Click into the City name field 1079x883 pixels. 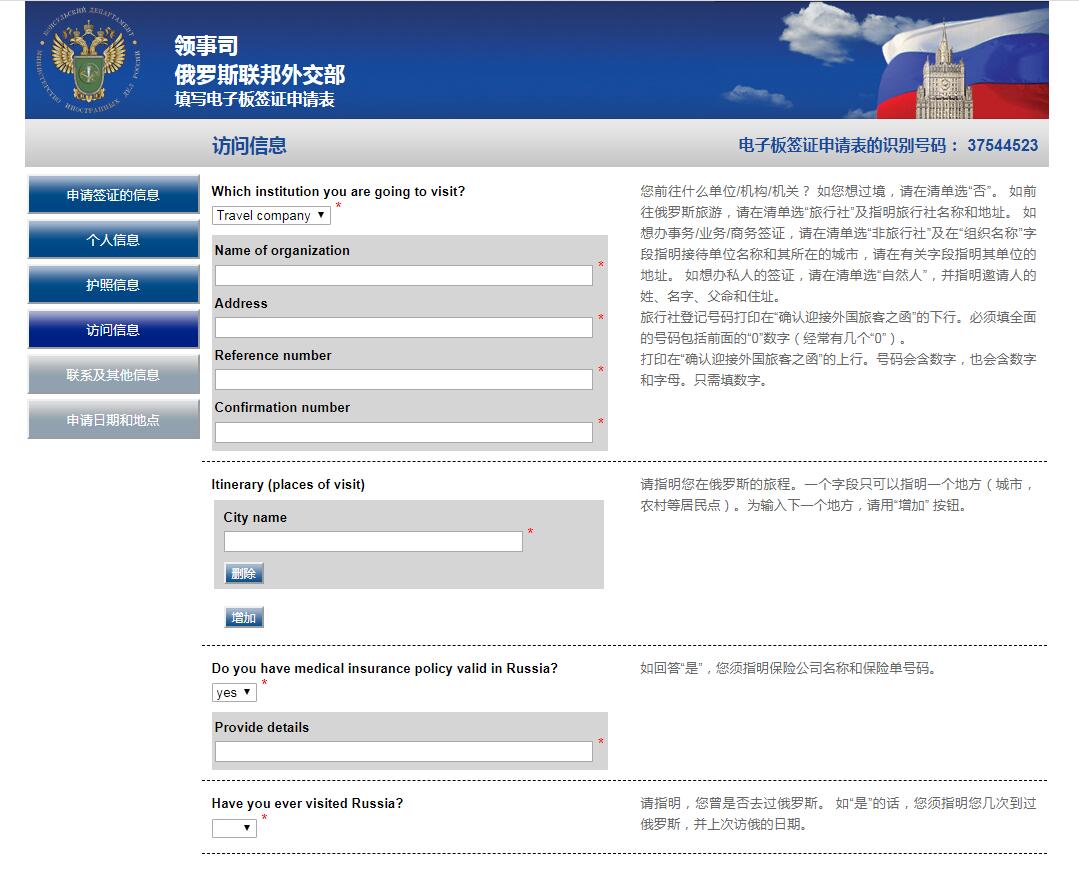(x=373, y=541)
